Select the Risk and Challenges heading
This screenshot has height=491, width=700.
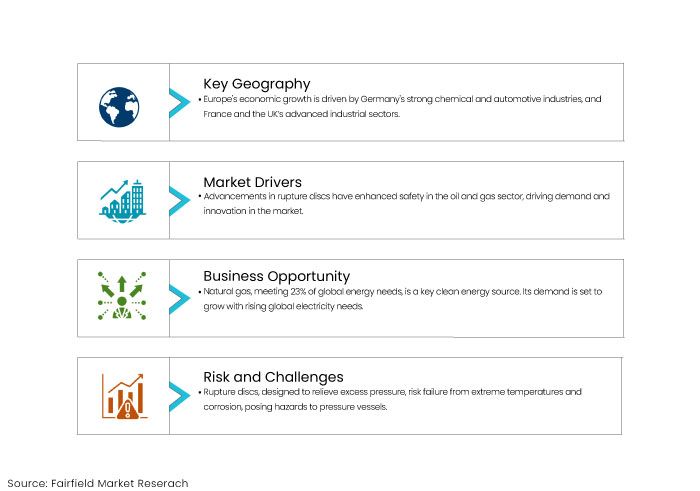pyautogui.click(x=273, y=377)
